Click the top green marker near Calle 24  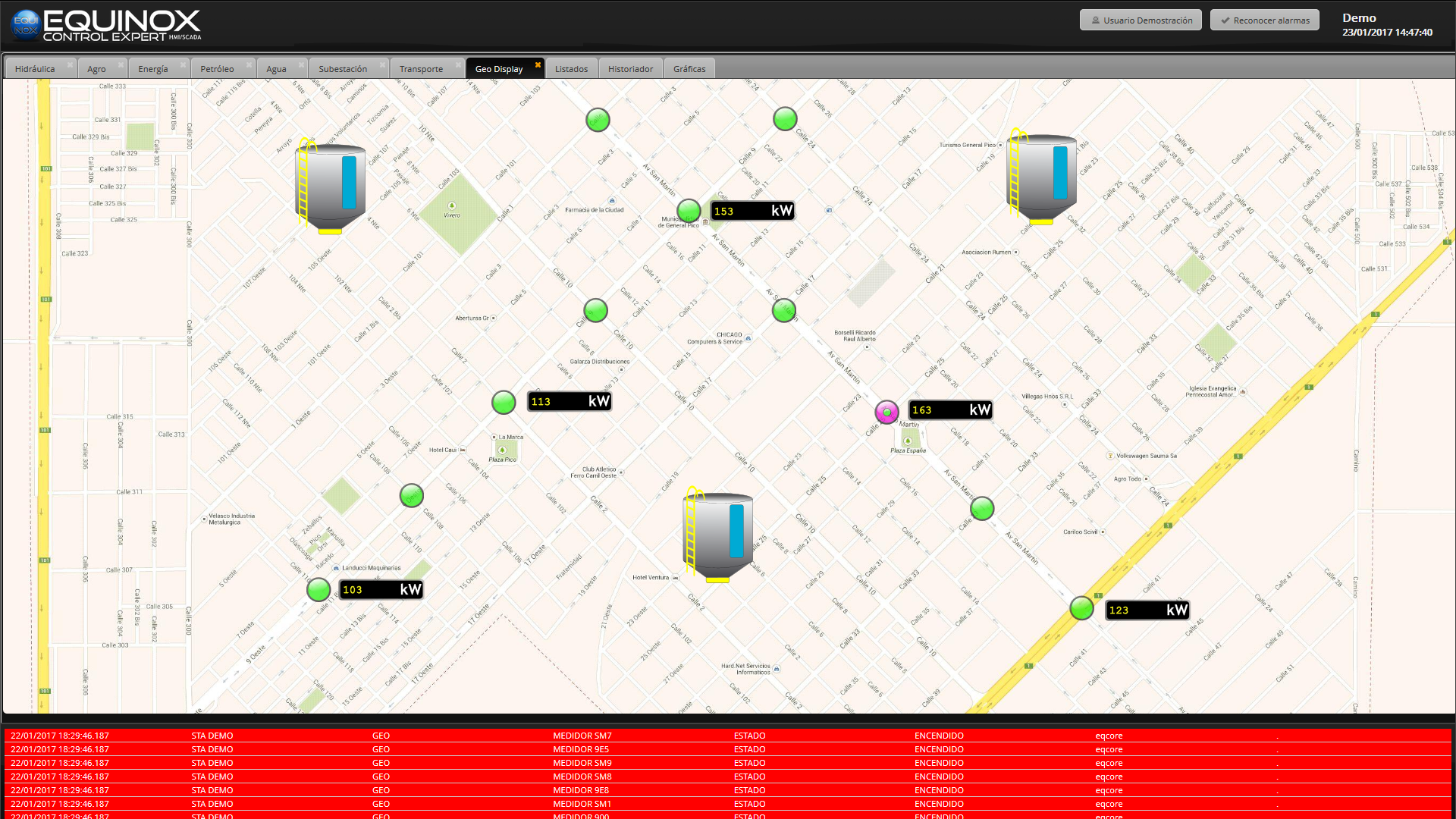[x=785, y=119]
